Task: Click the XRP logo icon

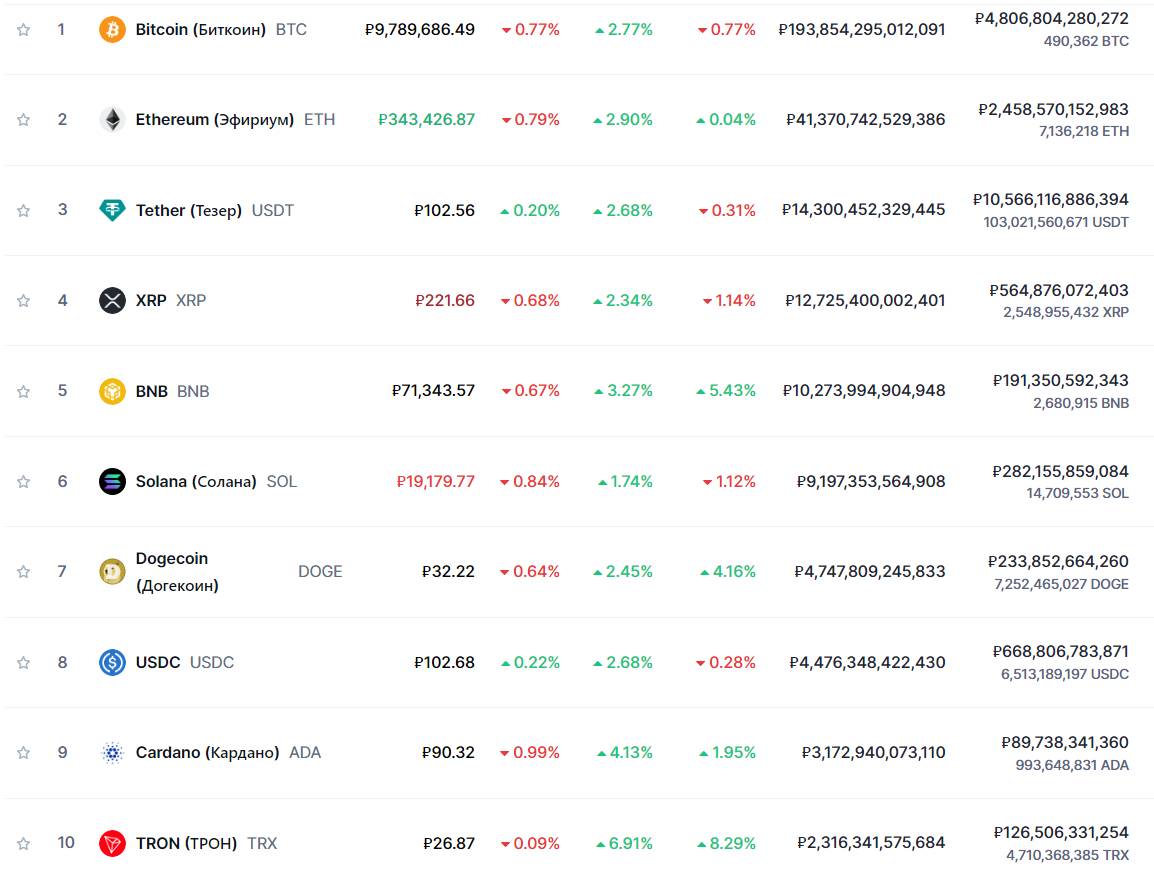Action: [112, 300]
